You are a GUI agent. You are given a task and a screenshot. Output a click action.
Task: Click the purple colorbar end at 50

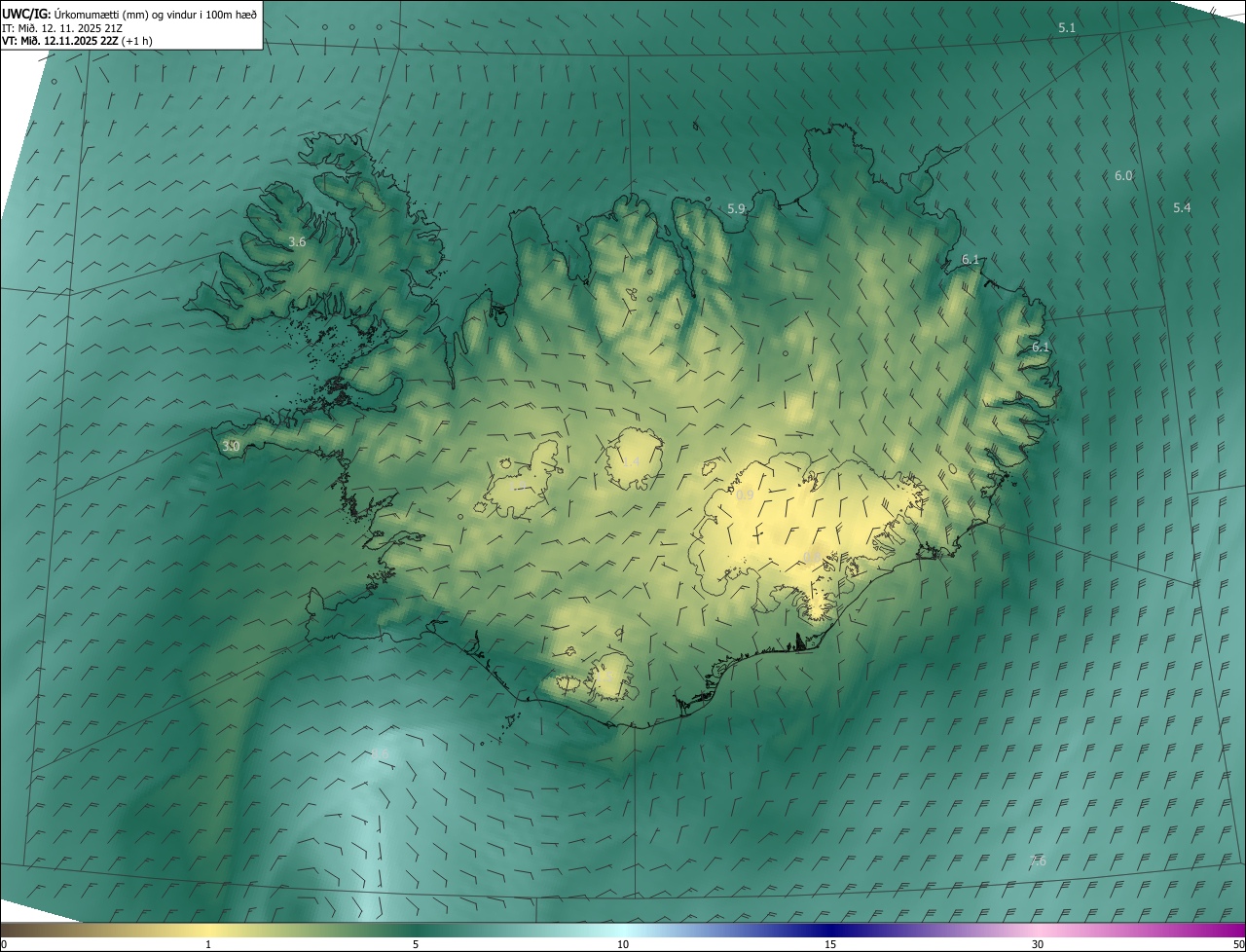[x=1238, y=931]
